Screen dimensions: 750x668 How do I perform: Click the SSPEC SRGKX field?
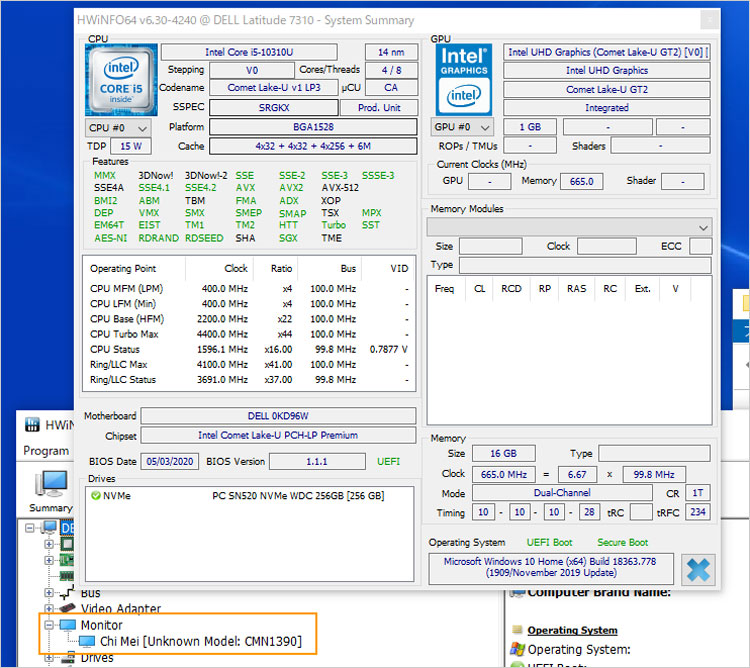274,108
